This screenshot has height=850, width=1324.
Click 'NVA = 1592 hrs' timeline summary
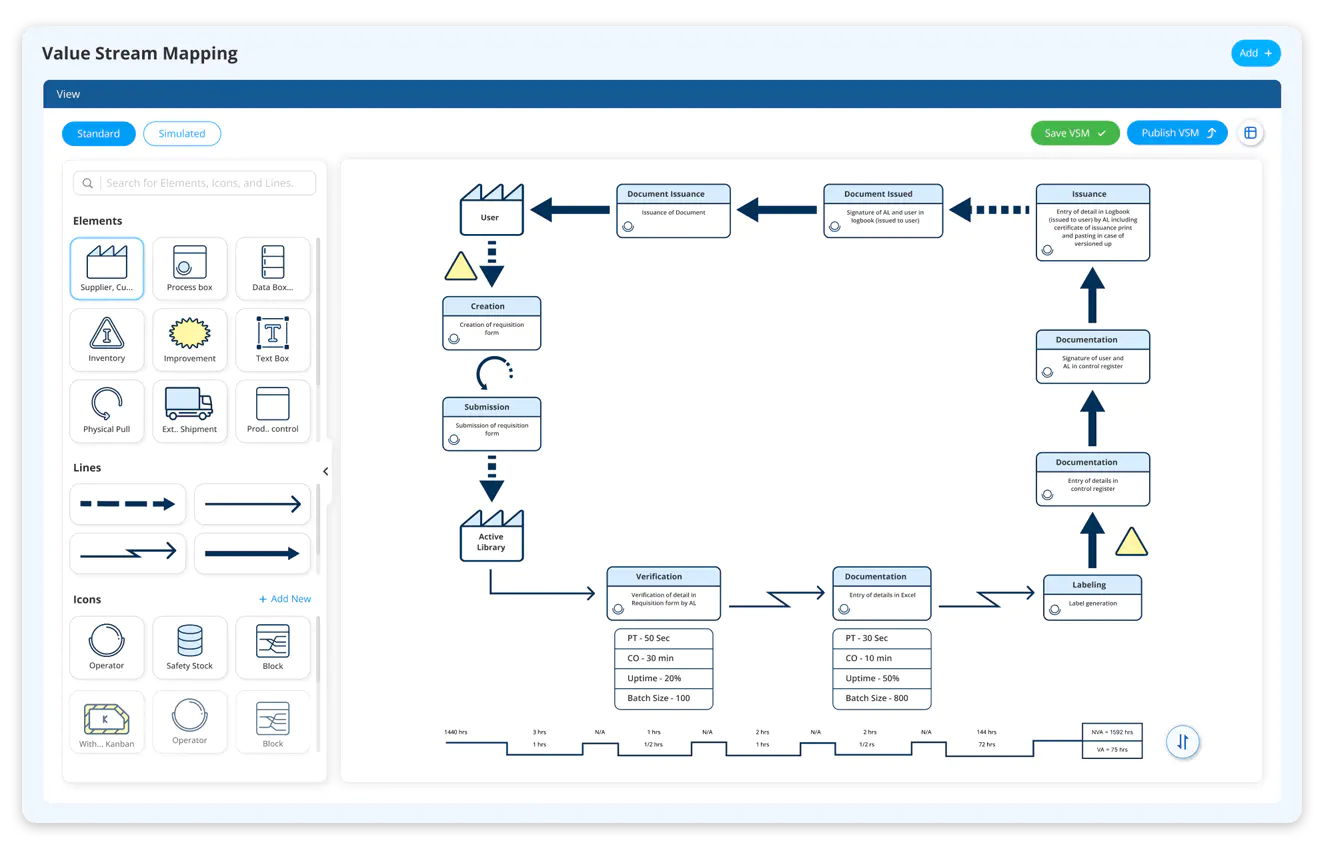[1112, 732]
